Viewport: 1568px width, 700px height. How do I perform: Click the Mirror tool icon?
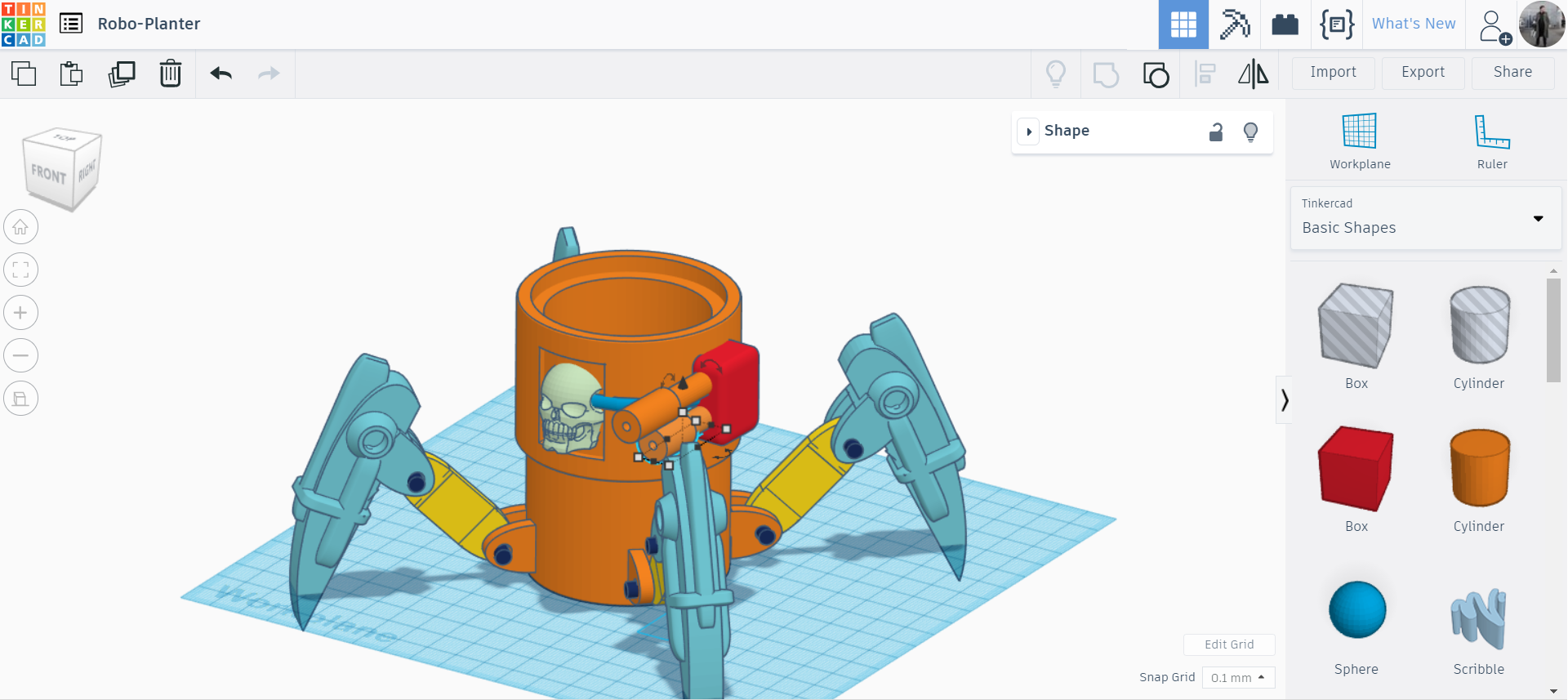(x=1254, y=74)
